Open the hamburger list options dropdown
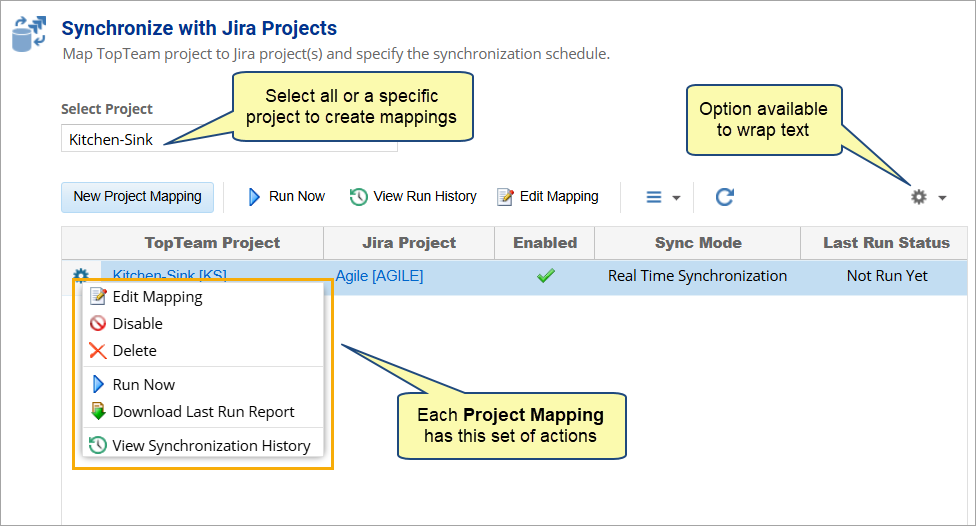This screenshot has width=976, height=526. (662, 197)
